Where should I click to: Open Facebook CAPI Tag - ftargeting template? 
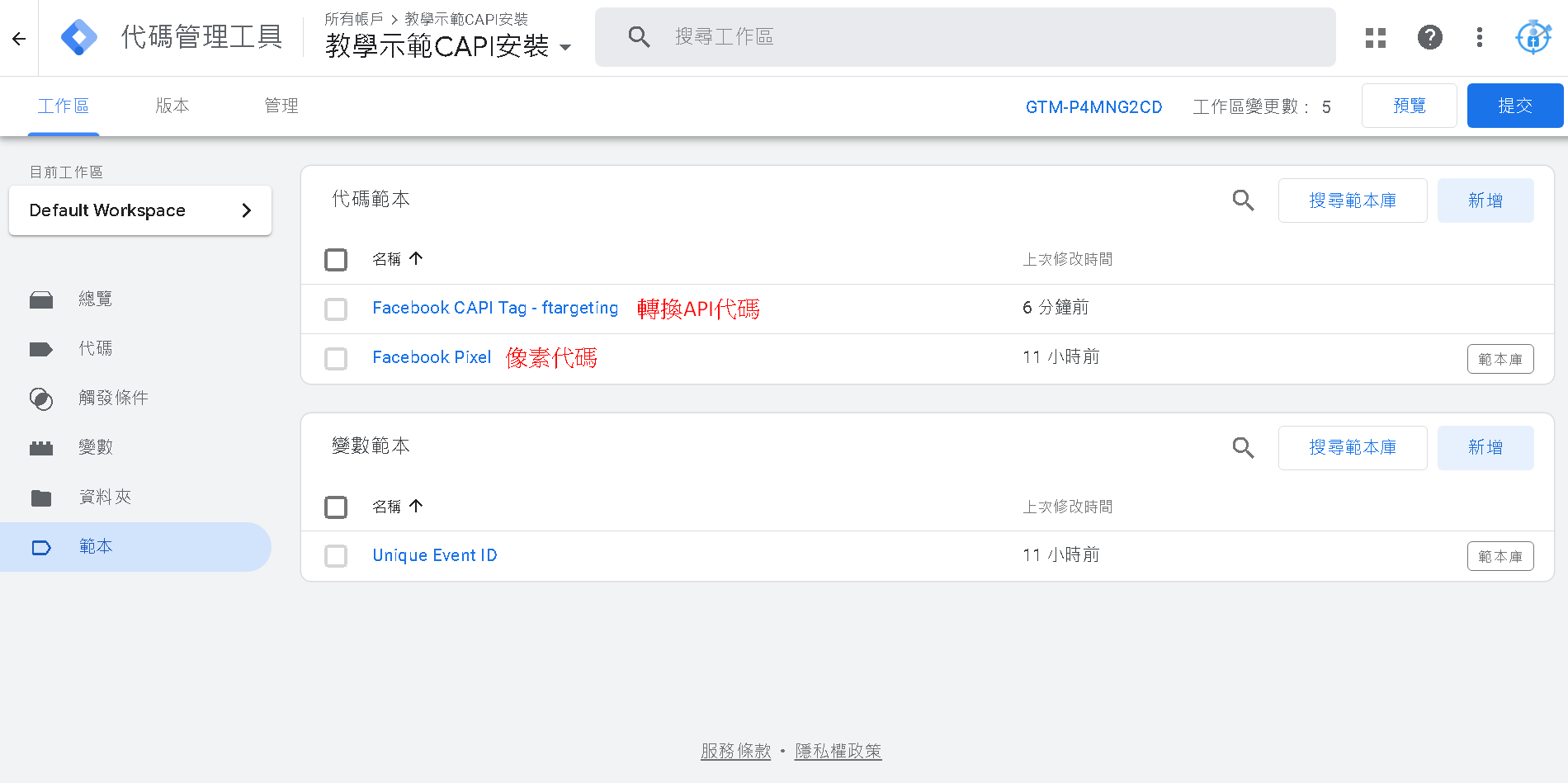(495, 308)
